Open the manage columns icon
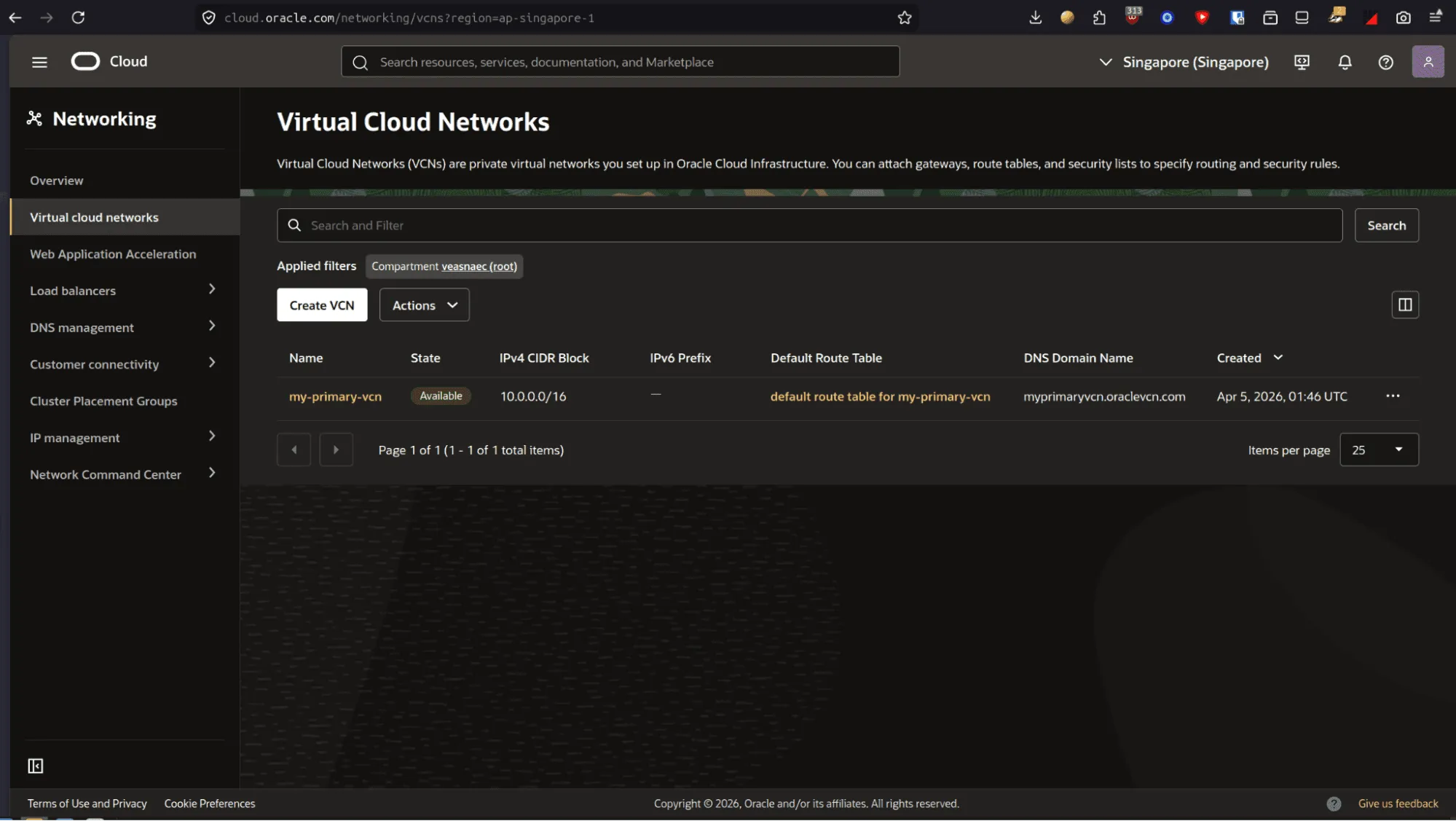 pos(1405,305)
